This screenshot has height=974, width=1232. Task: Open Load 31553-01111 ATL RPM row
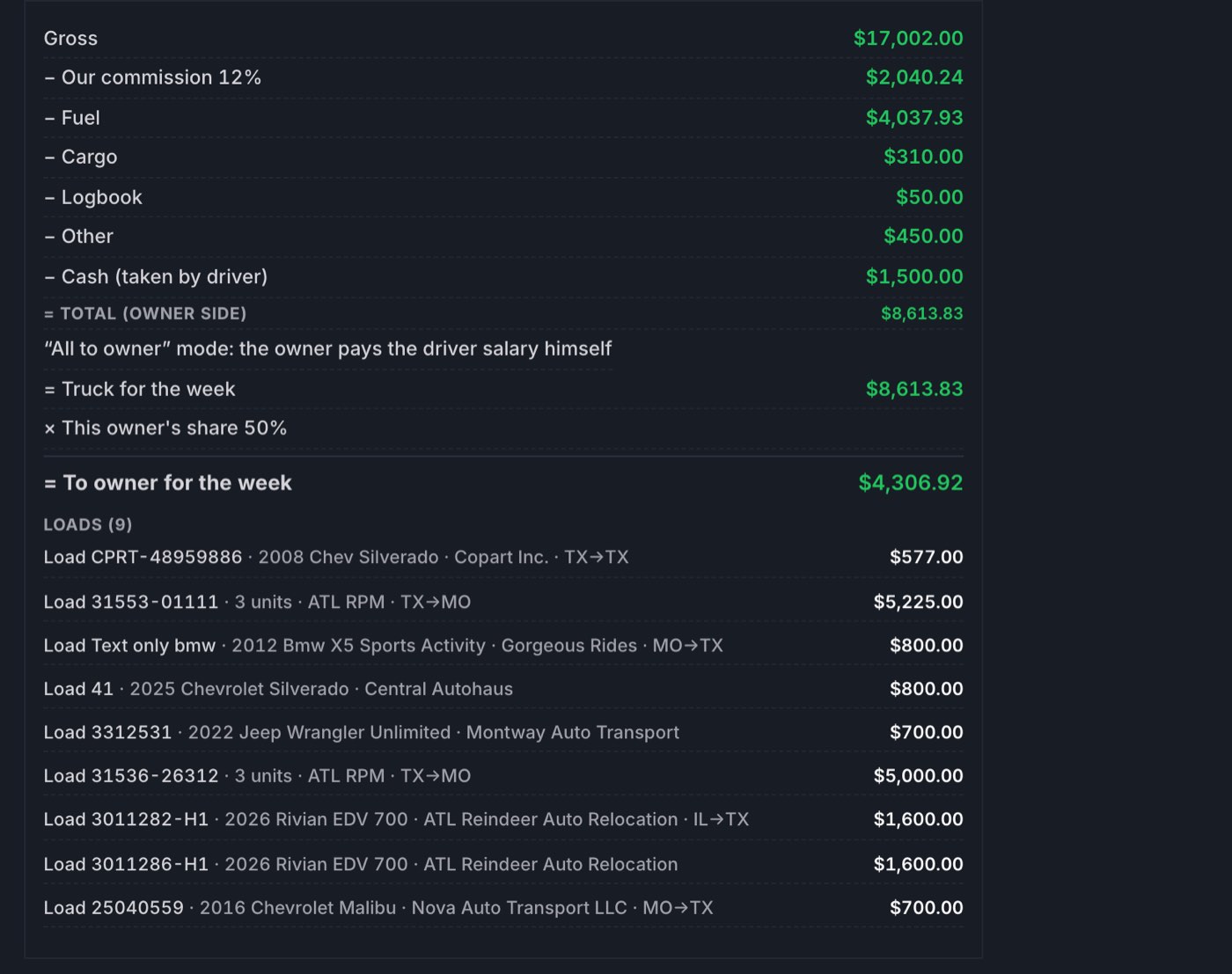click(503, 602)
